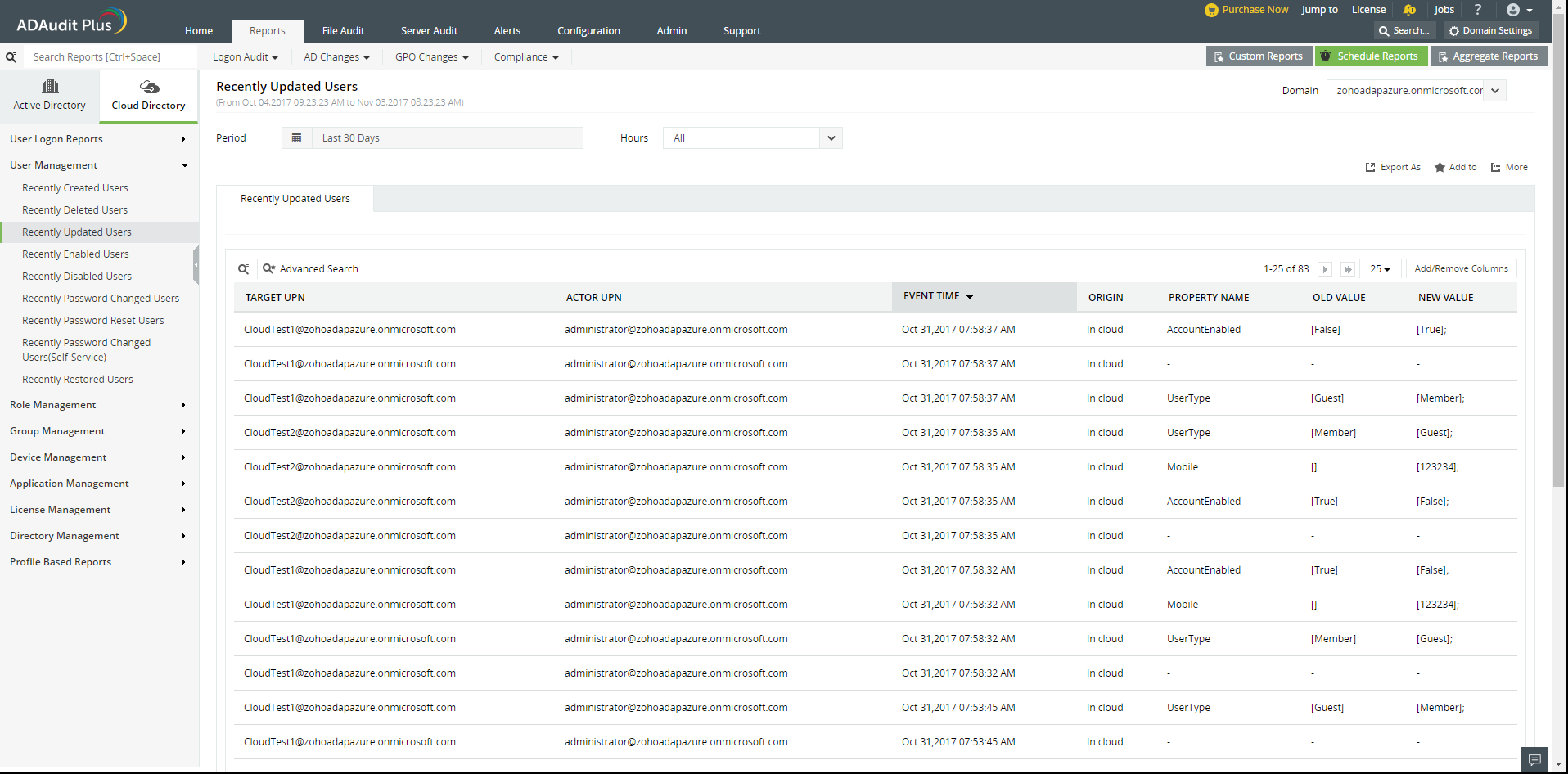Open the AD Changes menu
1568x774 pixels.
tap(336, 57)
